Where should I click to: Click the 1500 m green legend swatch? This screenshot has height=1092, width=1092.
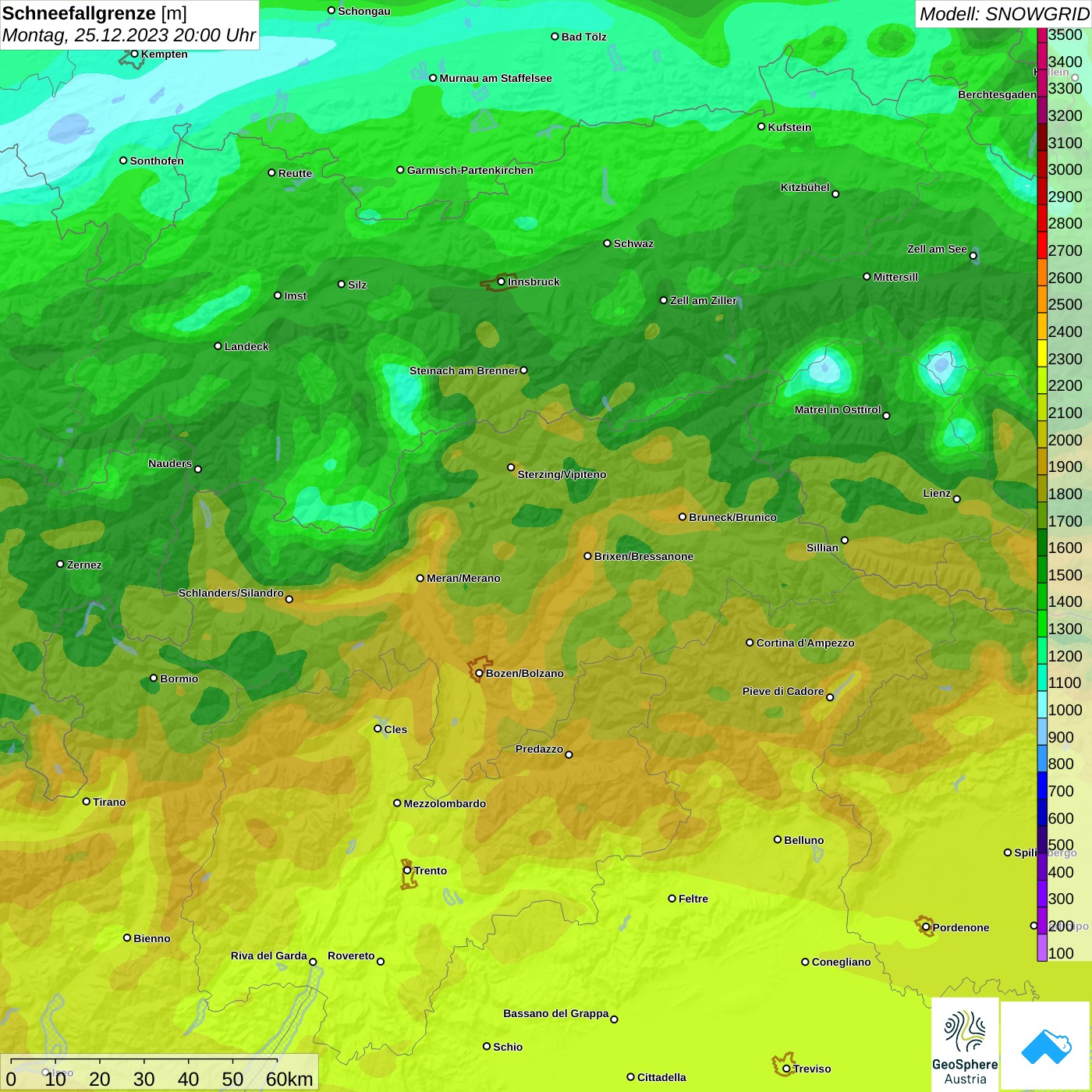1042,569
